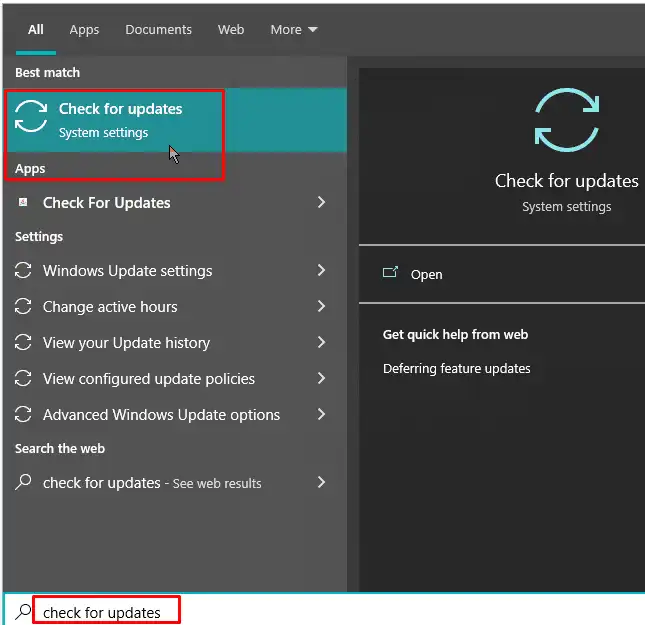Switch to the Documents search tab
Viewport: 645px width, 625px height.
158,30
